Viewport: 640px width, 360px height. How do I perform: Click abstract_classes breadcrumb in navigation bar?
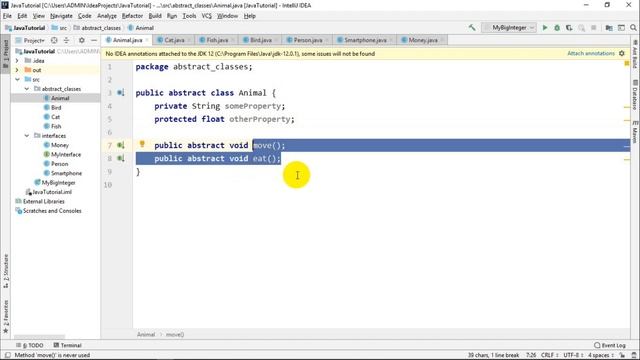pyautogui.click(x=97, y=28)
